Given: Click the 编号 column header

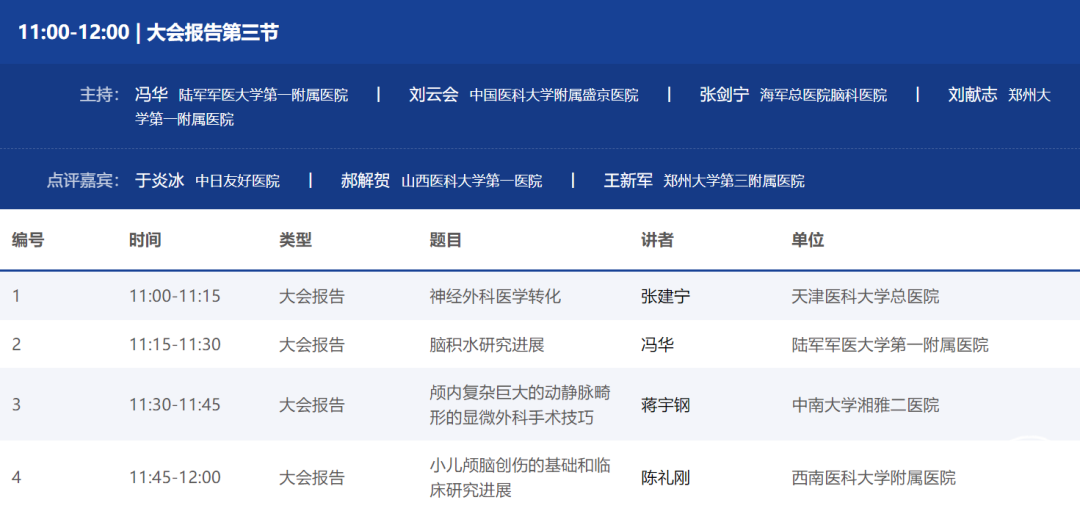Looking at the screenshot, I should (28, 240).
